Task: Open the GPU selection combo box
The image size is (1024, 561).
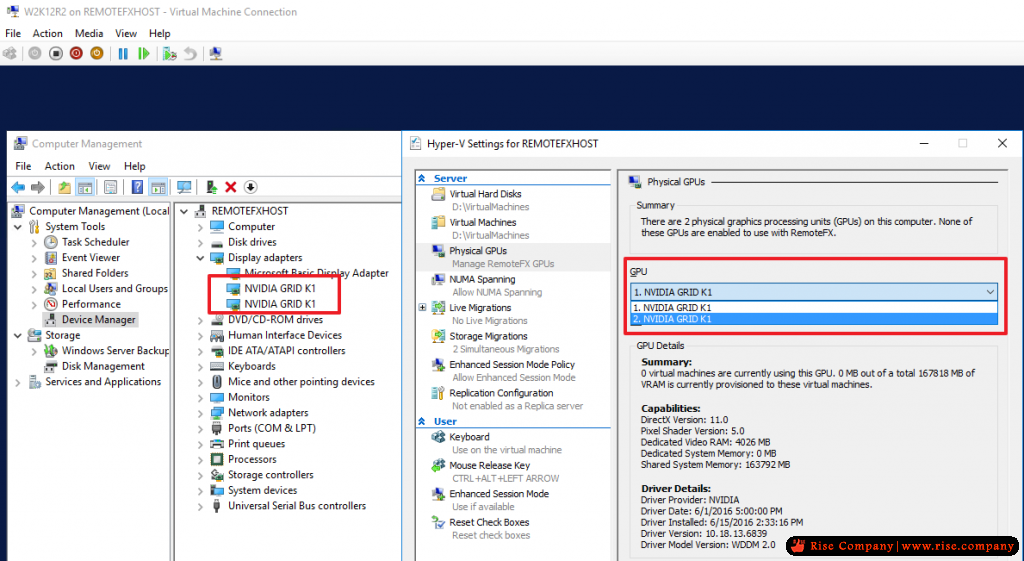Action: pos(814,292)
